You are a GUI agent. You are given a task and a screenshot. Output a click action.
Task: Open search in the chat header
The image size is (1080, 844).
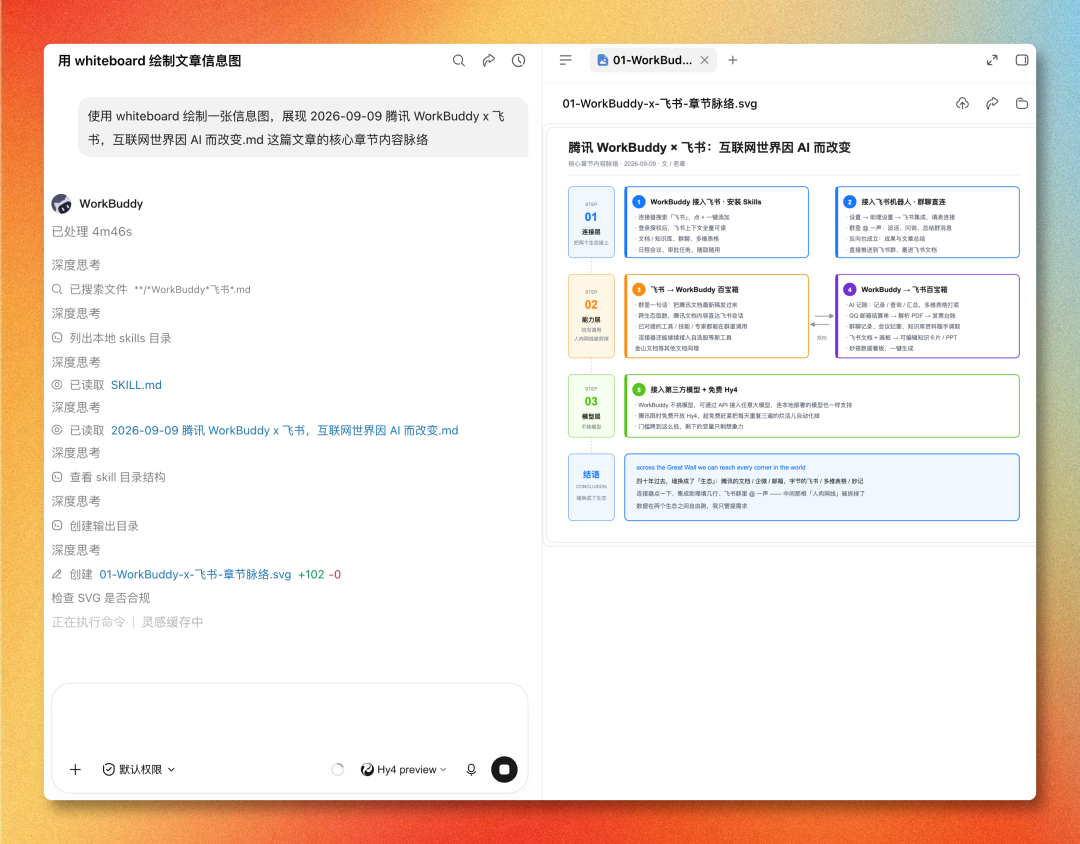pos(459,61)
